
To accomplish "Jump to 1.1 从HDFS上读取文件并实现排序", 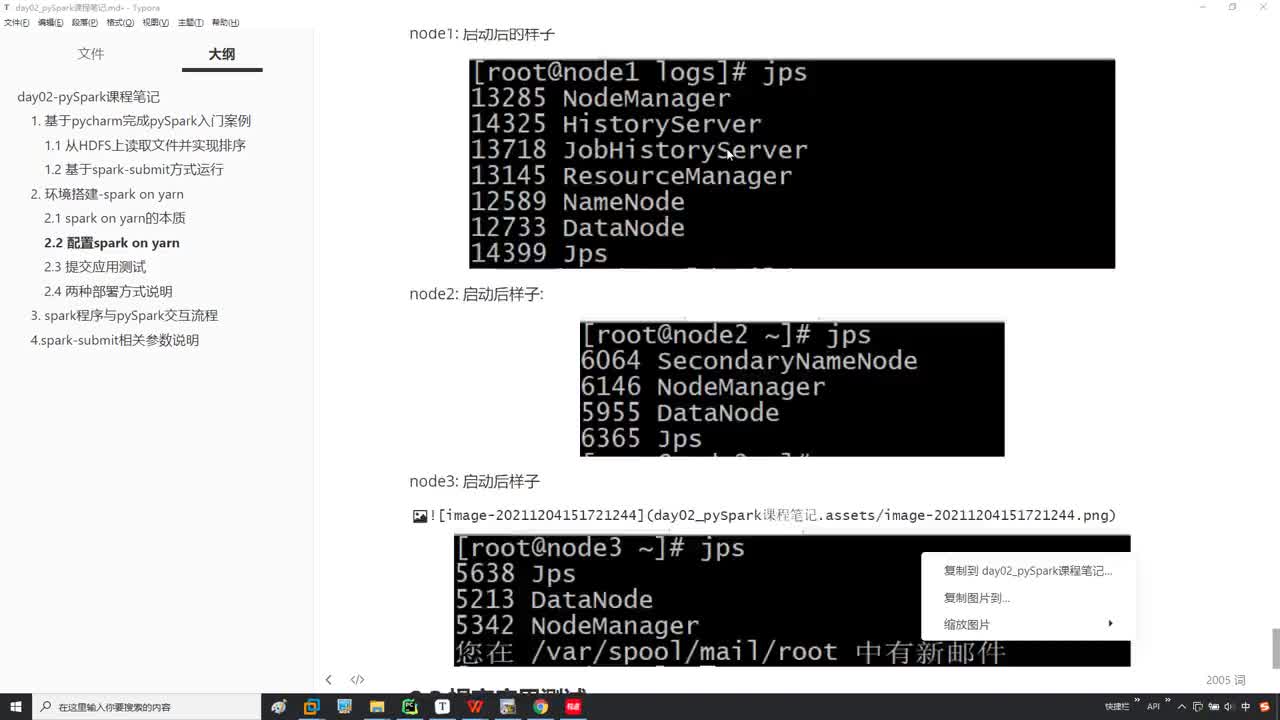I will click(x=145, y=145).
